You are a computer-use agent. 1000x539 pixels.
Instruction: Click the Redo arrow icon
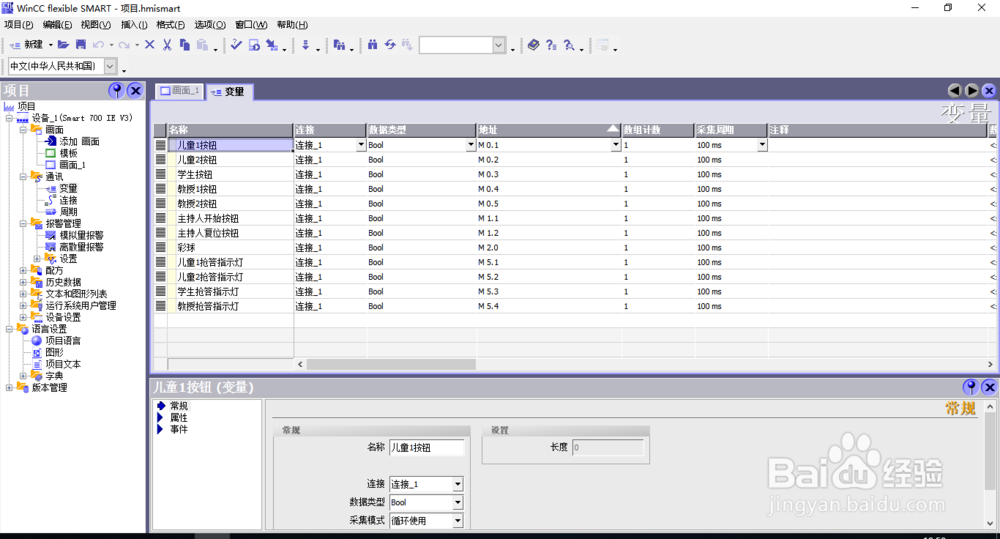[124, 45]
